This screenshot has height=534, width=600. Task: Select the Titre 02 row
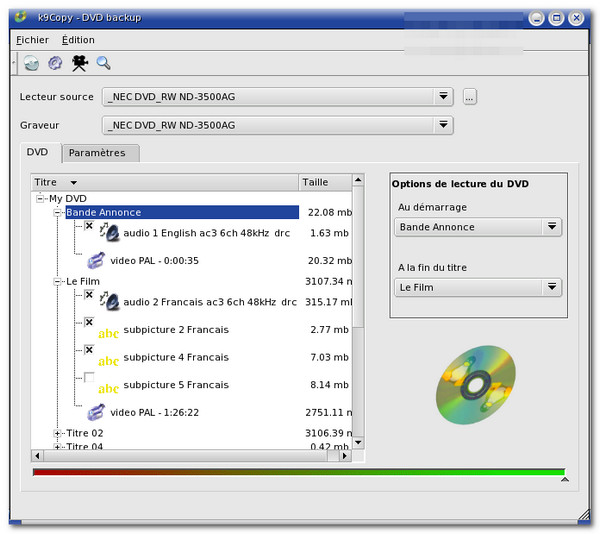(x=85, y=433)
